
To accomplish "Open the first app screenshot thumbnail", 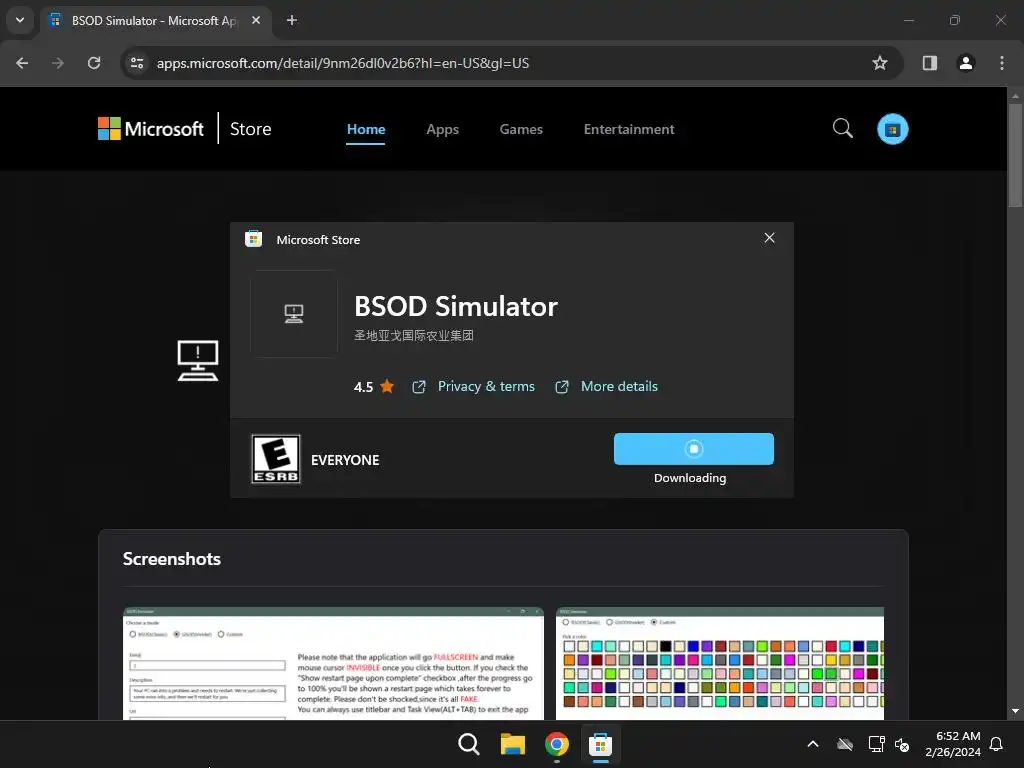I will [x=333, y=664].
